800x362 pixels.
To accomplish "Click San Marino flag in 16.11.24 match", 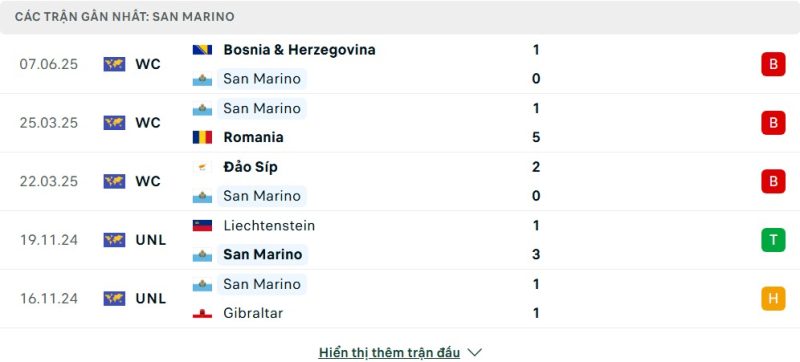I will tap(202, 284).
